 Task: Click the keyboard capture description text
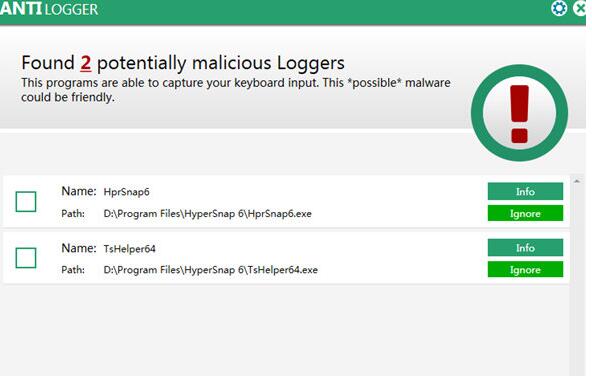[236, 90]
